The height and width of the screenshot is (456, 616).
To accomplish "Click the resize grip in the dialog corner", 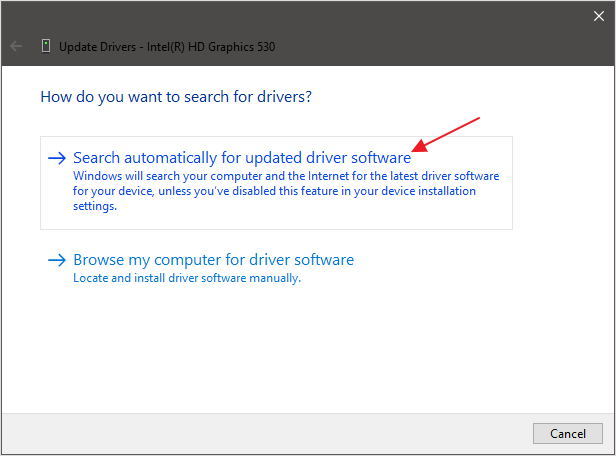I will click(609, 449).
